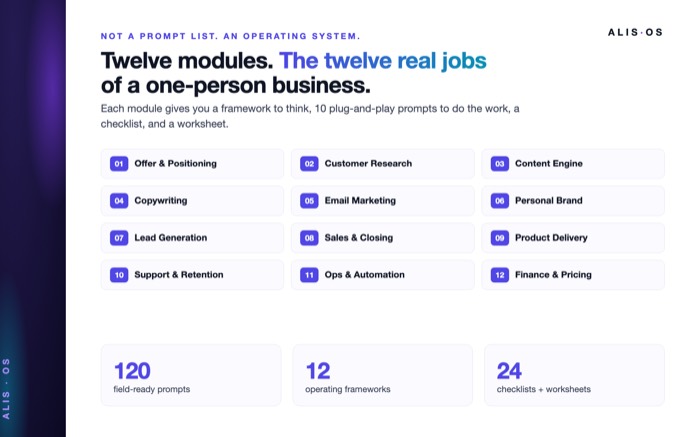Click the 01 number badge
700x437 pixels.
[x=119, y=164]
